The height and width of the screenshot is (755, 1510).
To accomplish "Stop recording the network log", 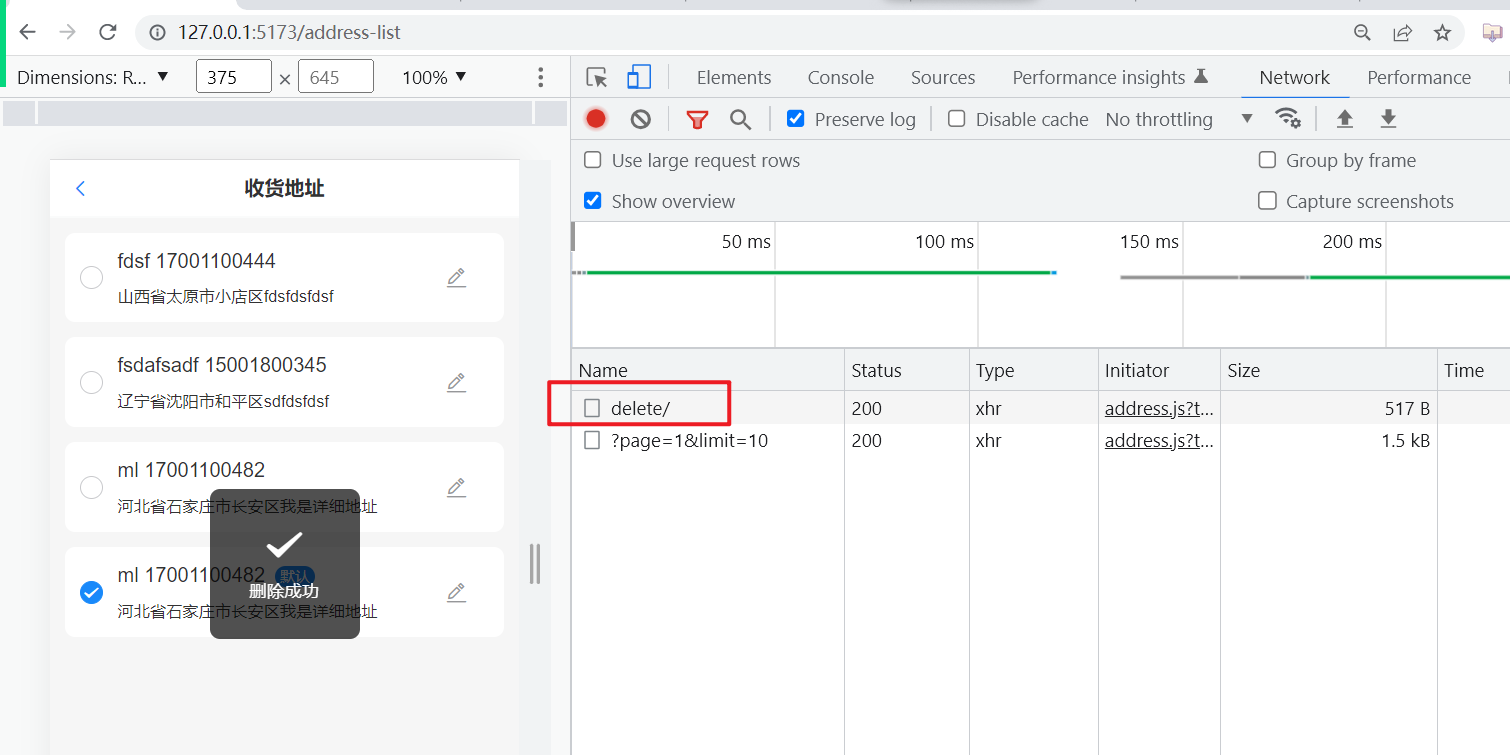I will 596,119.
